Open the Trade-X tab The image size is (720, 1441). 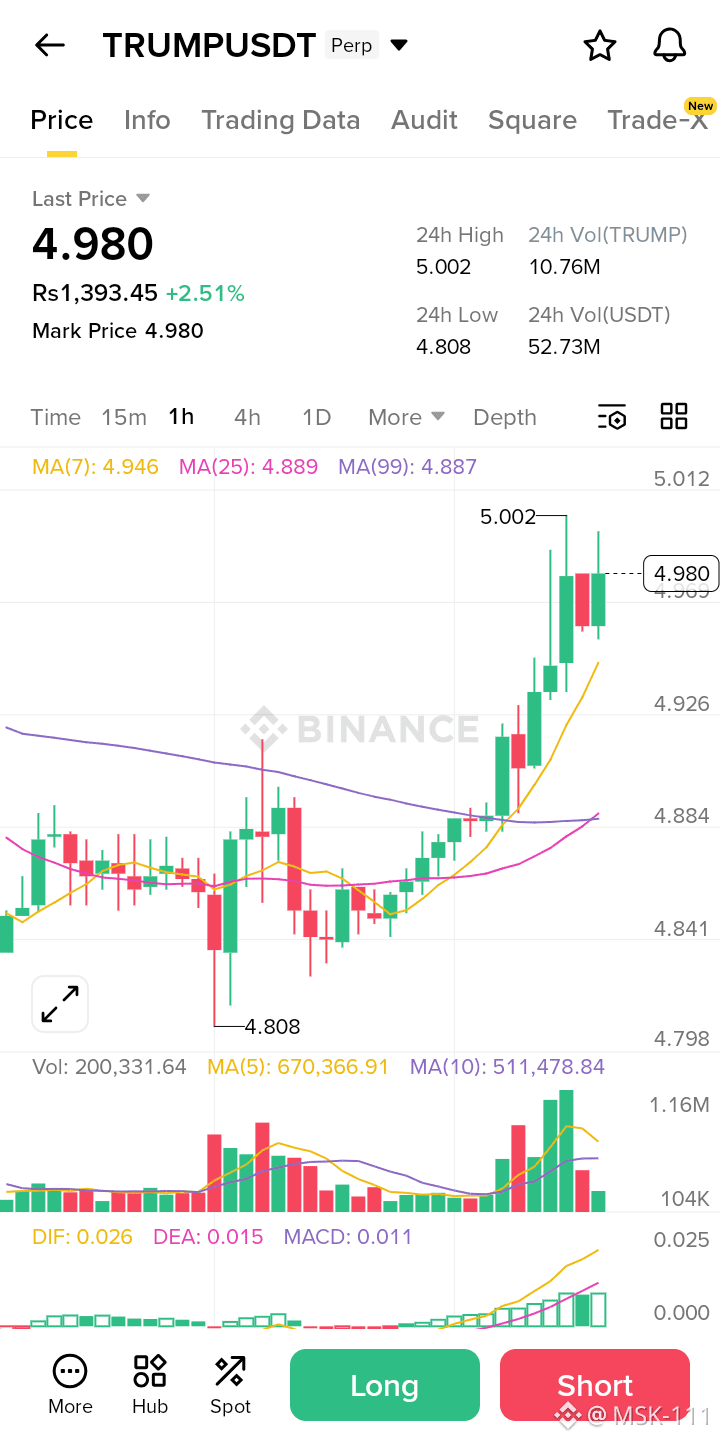pos(657,120)
